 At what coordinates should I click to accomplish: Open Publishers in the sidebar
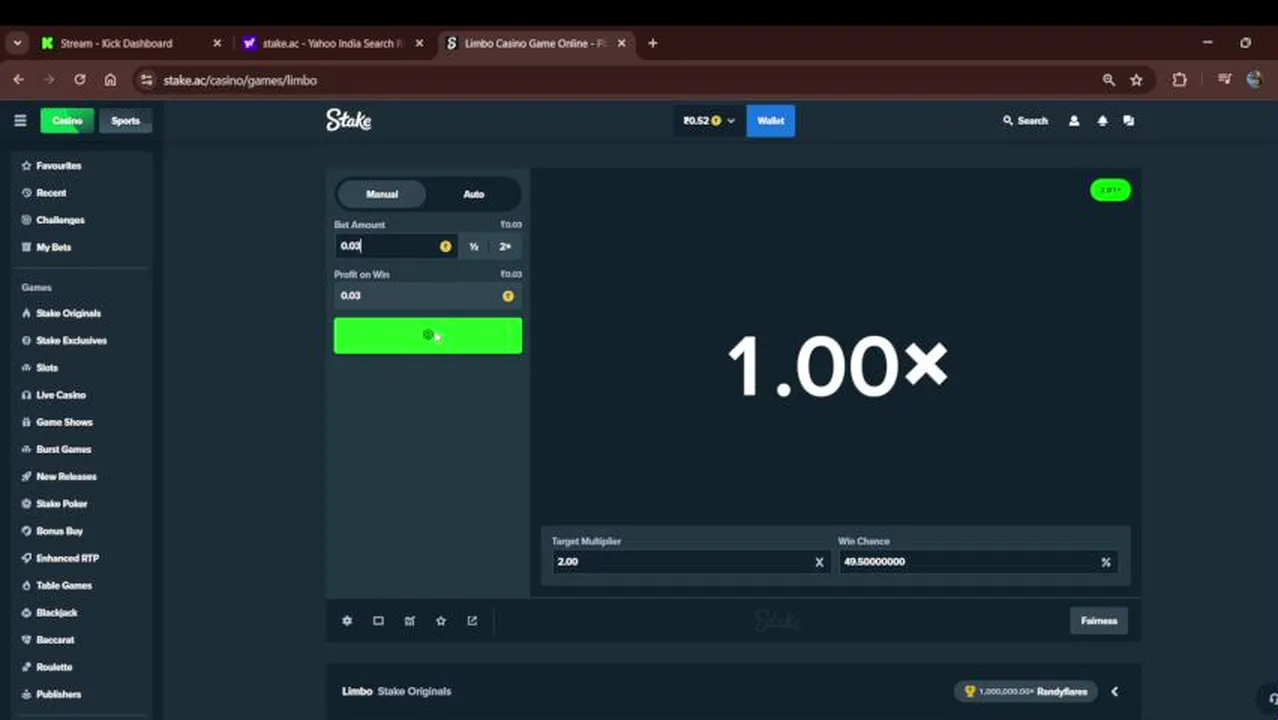coord(58,694)
